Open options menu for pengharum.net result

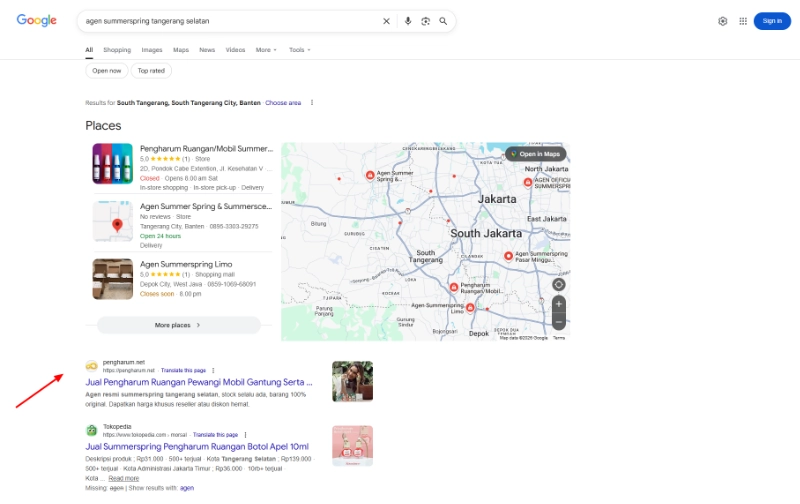click(x=213, y=370)
